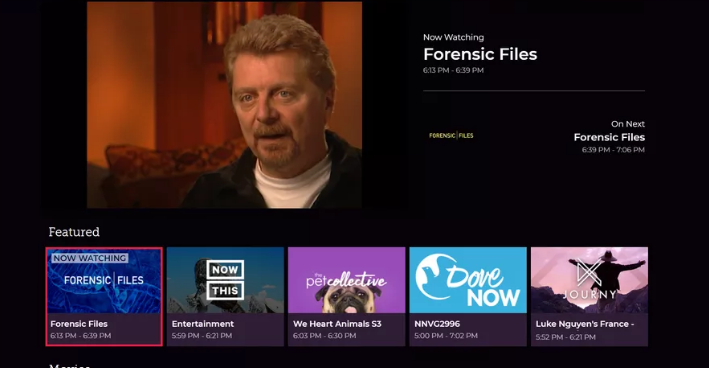Click 'NNVG2996' program title
Viewport: 709px width, 368px height.
pos(437,324)
